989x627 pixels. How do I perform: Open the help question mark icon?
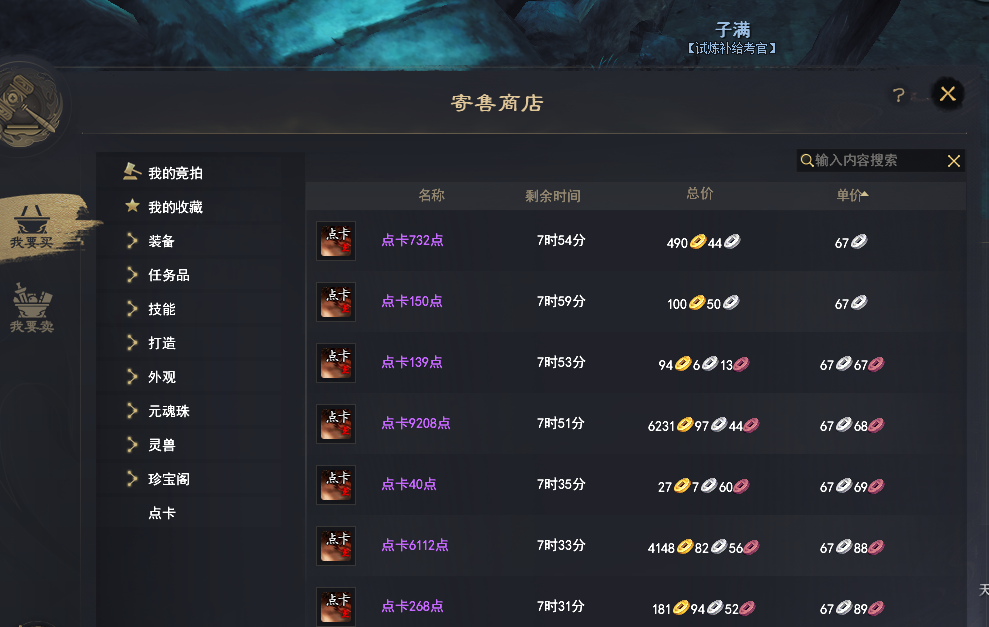(899, 95)
